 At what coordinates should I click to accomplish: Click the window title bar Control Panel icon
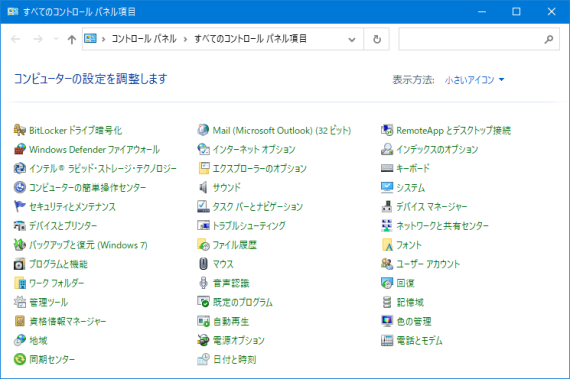coord(13,11)
